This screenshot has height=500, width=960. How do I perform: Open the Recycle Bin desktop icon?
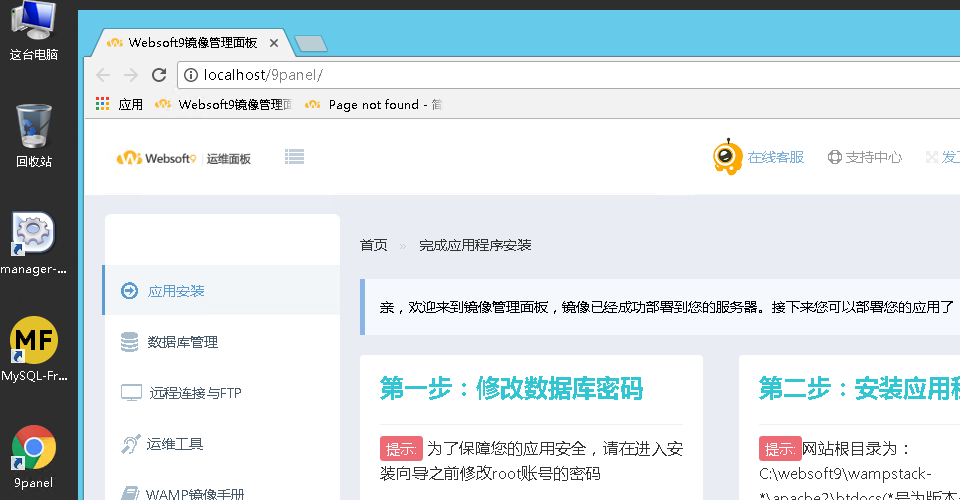point(34,136)
